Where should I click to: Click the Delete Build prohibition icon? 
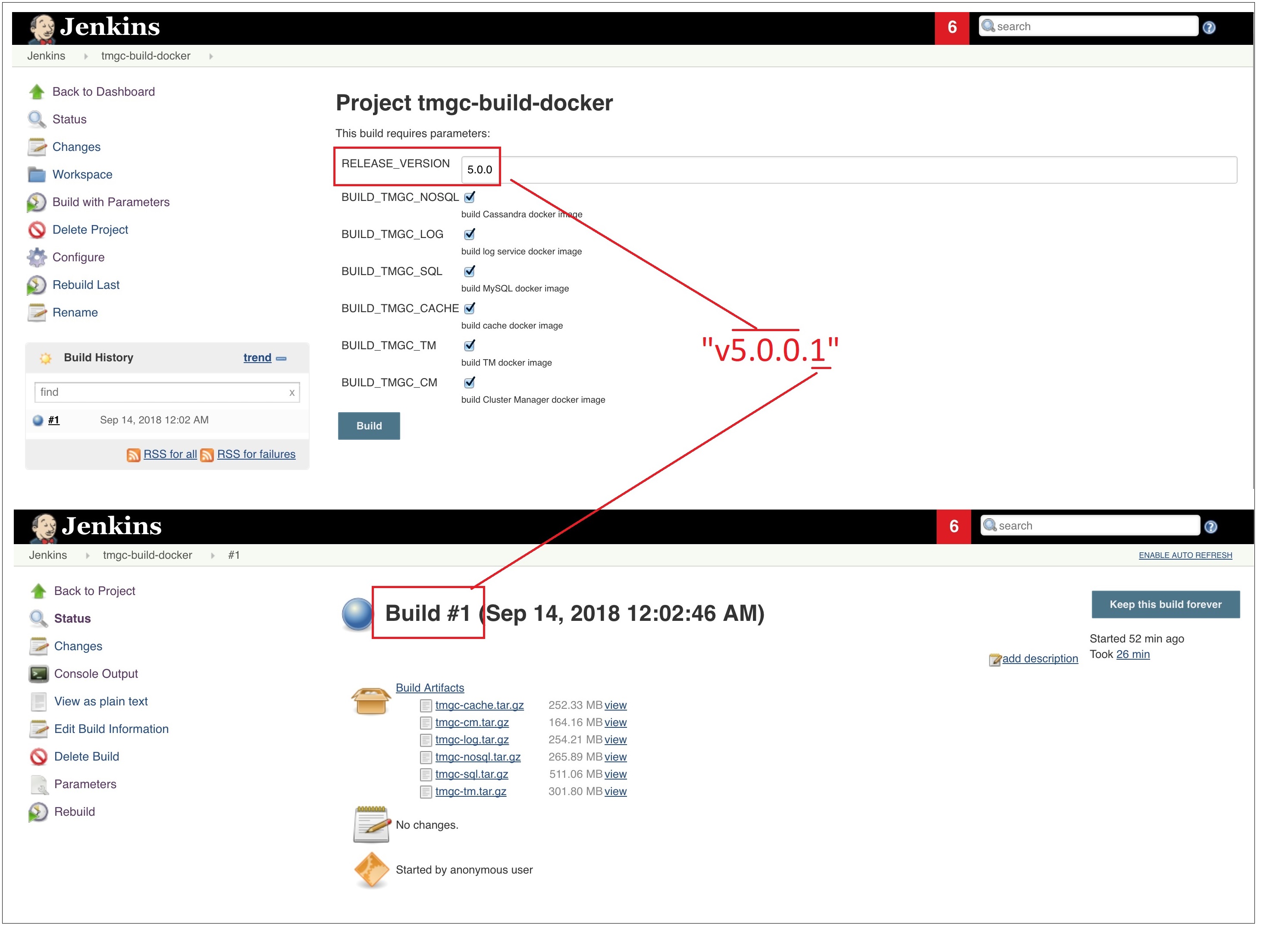coord(38,757)
